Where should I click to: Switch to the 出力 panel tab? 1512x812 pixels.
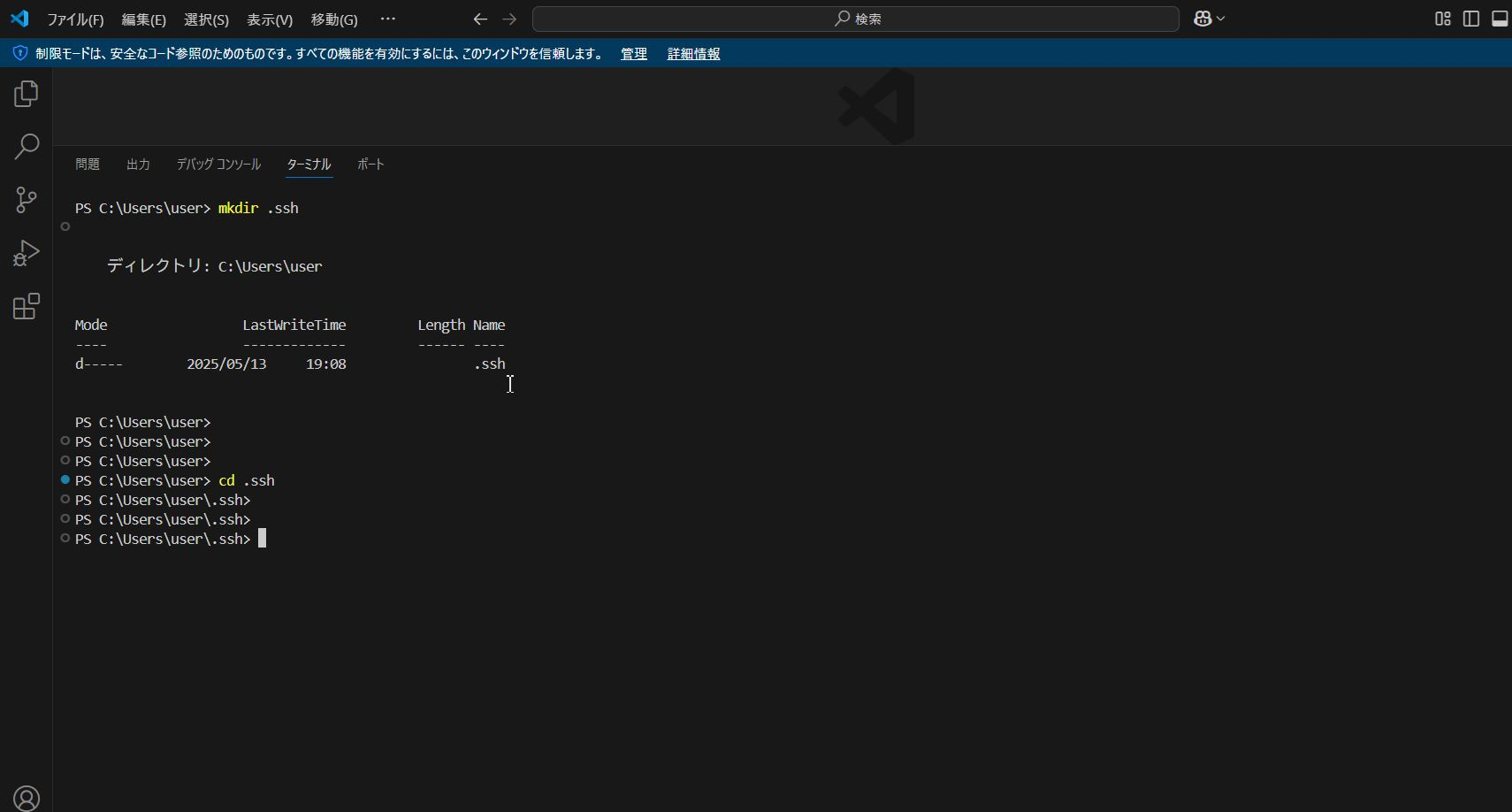coord(138,165)
